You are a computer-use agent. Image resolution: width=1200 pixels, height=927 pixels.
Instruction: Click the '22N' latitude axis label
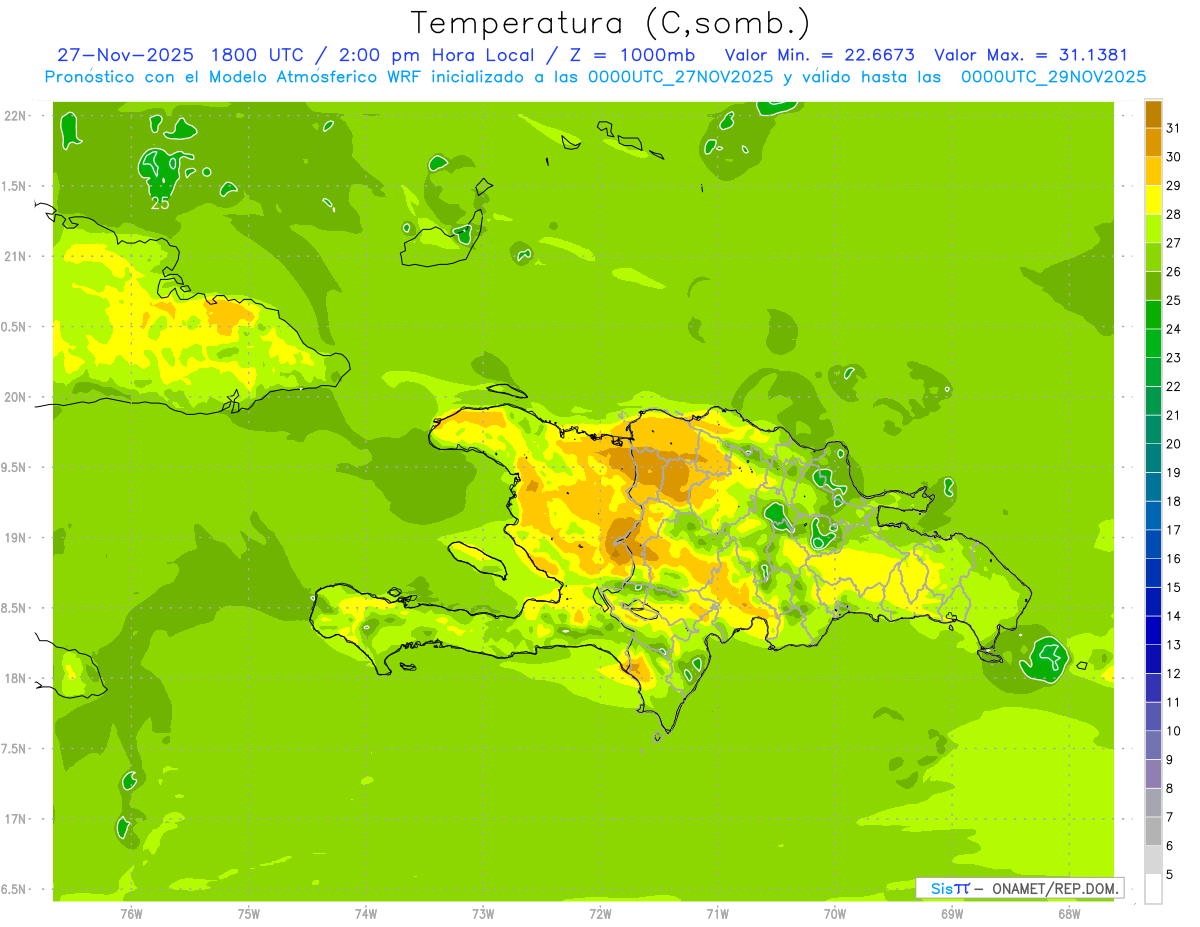click(x=15, y=116)
